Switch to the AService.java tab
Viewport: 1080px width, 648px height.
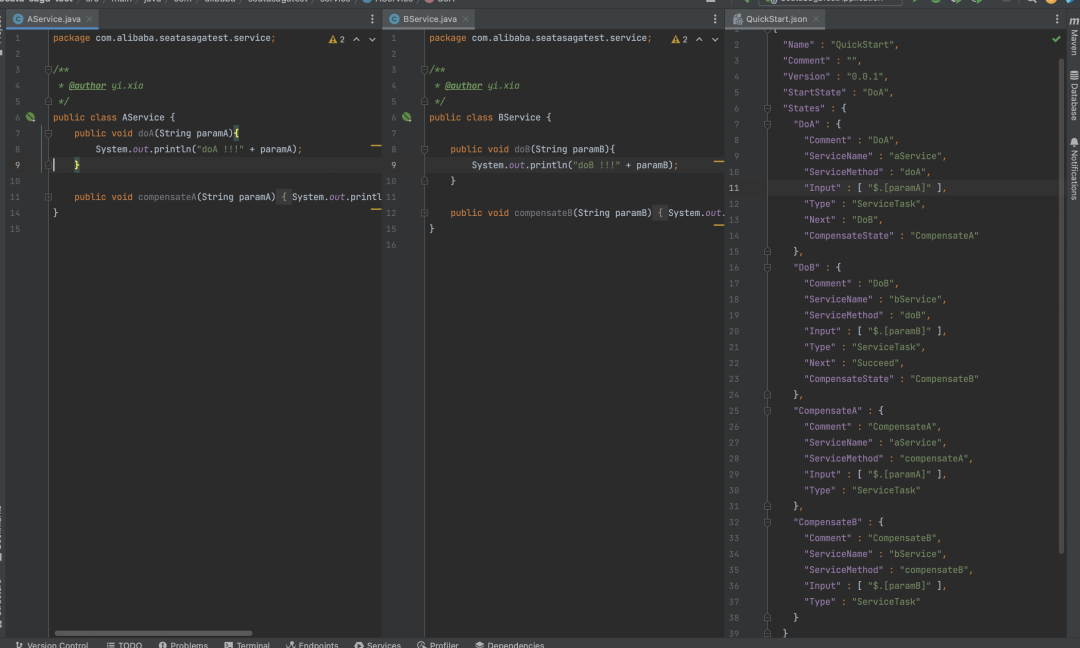[x=52, y=19]
